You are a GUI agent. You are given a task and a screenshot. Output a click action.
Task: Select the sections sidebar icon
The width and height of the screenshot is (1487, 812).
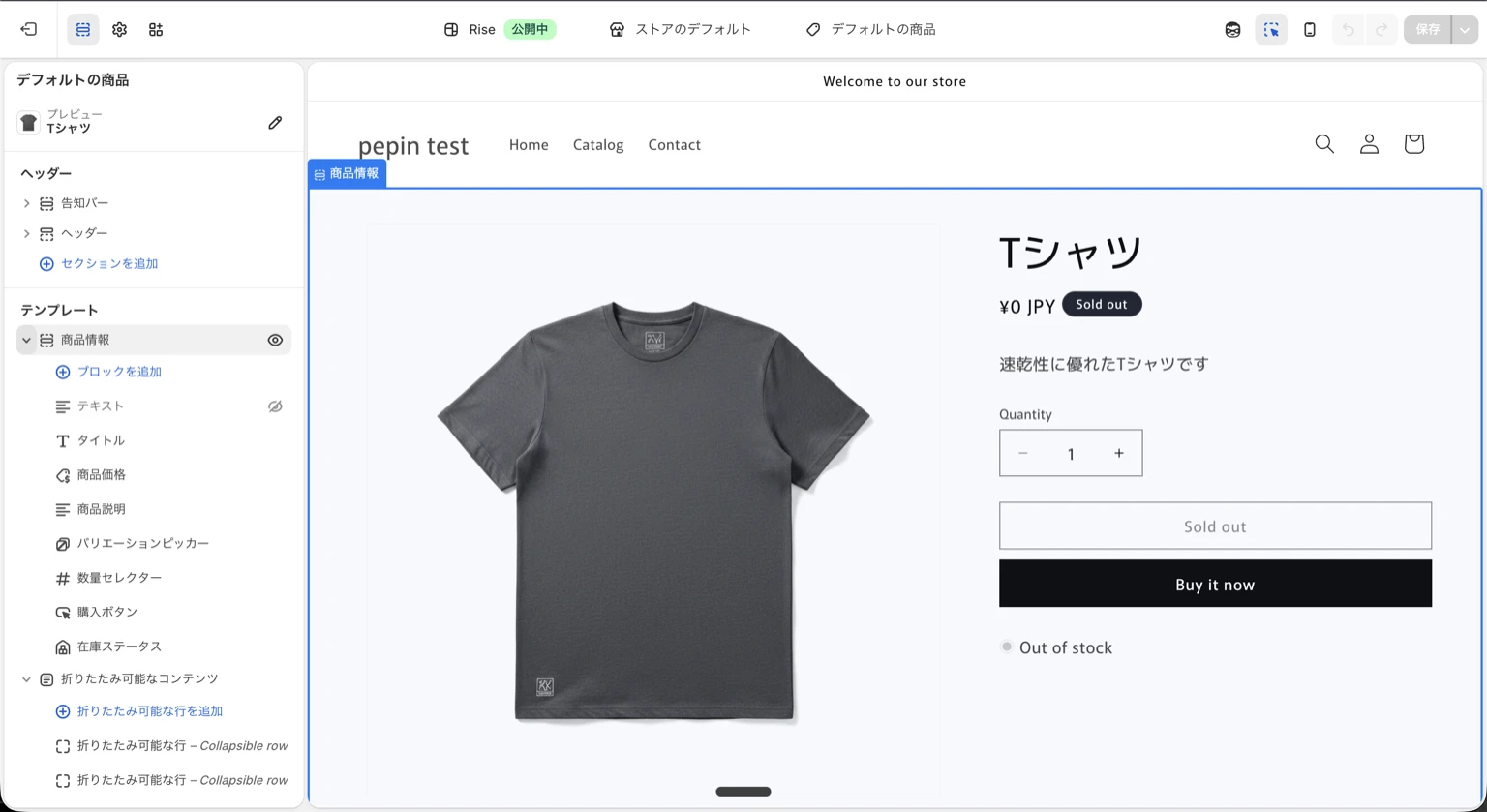(x=82, y=29)
